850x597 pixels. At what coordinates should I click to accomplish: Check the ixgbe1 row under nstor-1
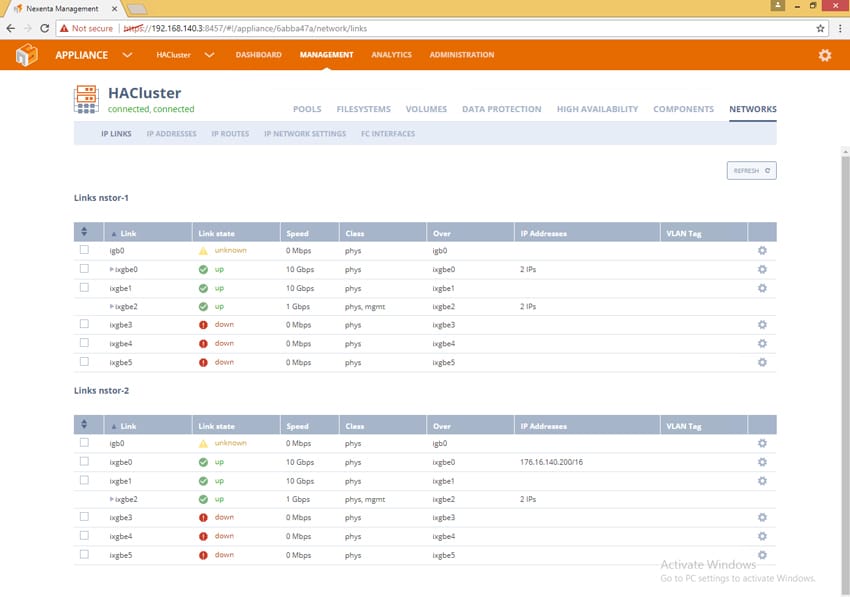[x=84, y=287]
